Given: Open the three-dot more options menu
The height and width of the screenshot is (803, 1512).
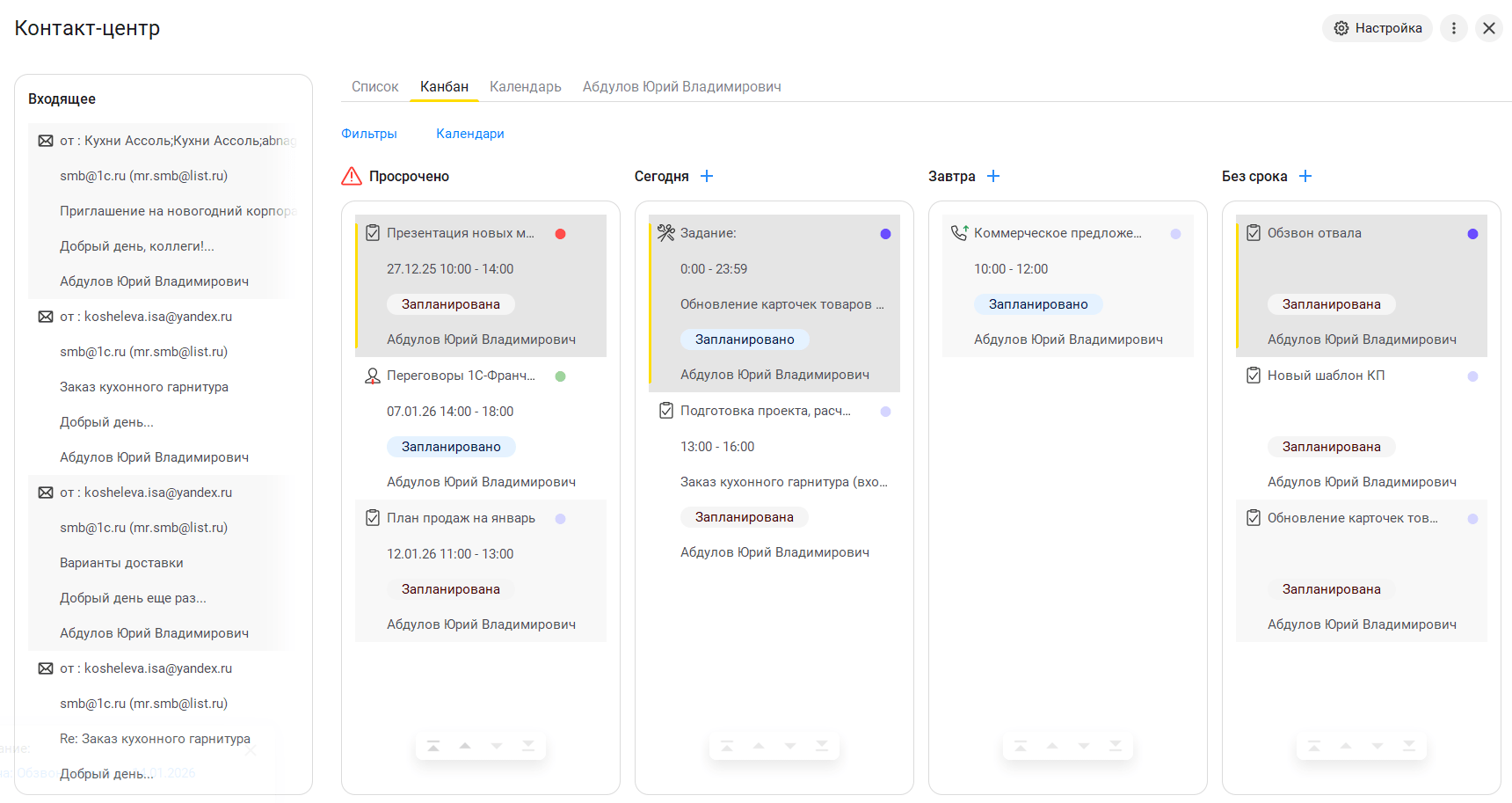Looking at the screenshot, I should coord(1453,28).
